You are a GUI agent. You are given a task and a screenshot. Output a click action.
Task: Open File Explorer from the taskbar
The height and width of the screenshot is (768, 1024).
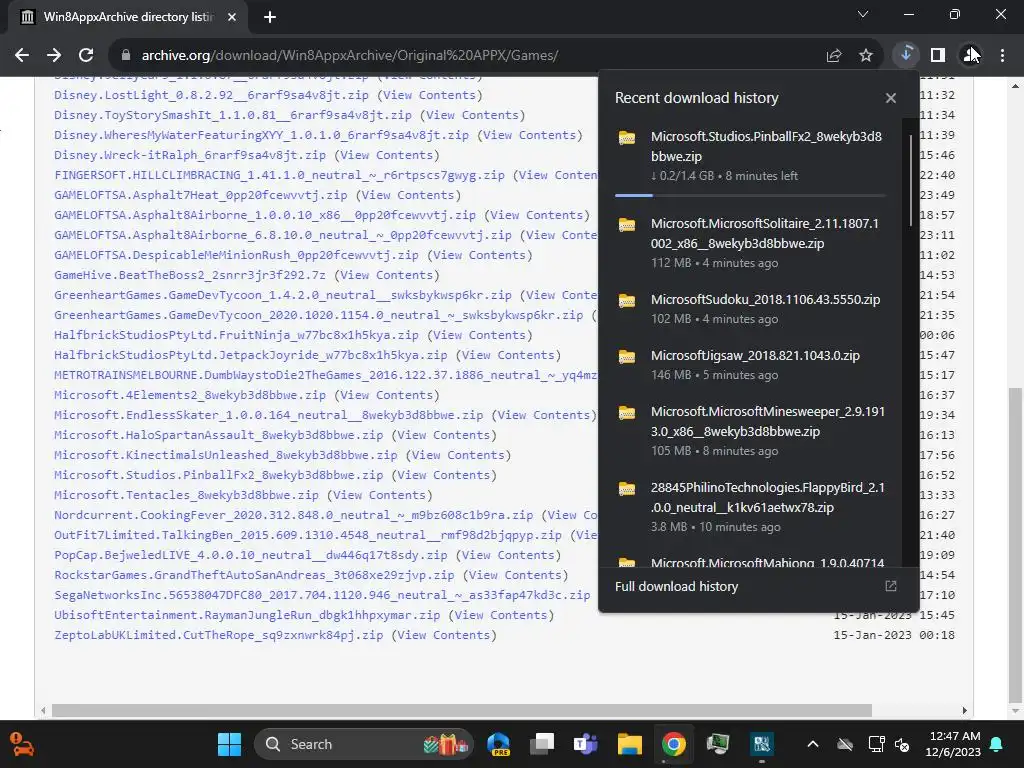point(630,744)
